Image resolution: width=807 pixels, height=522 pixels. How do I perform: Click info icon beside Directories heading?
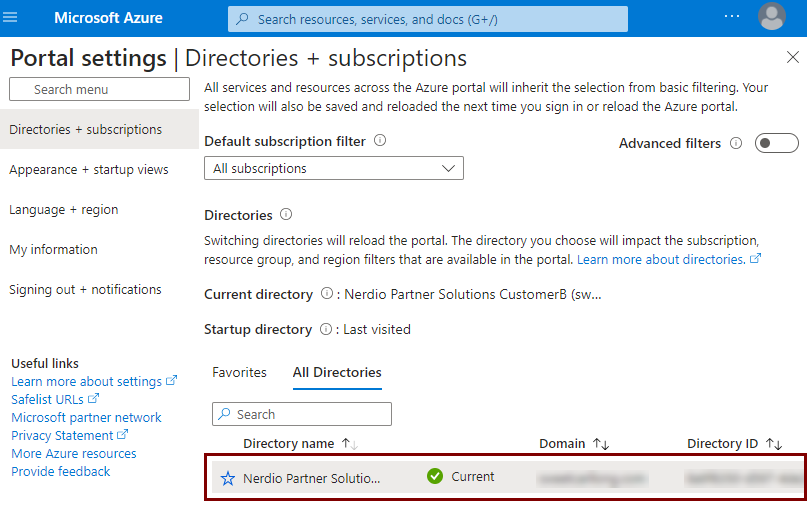[286, 214]
